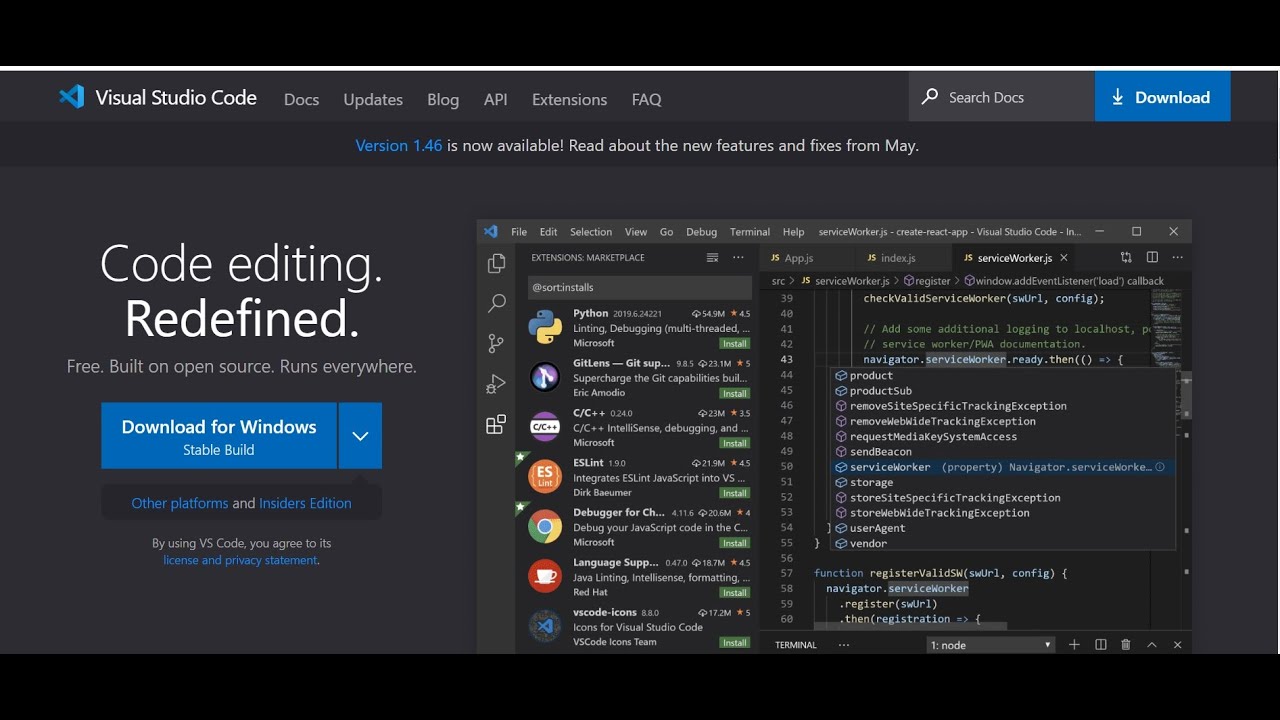Add a new terminal with plus icon
1280x720 pixels.
(1074, 645)
